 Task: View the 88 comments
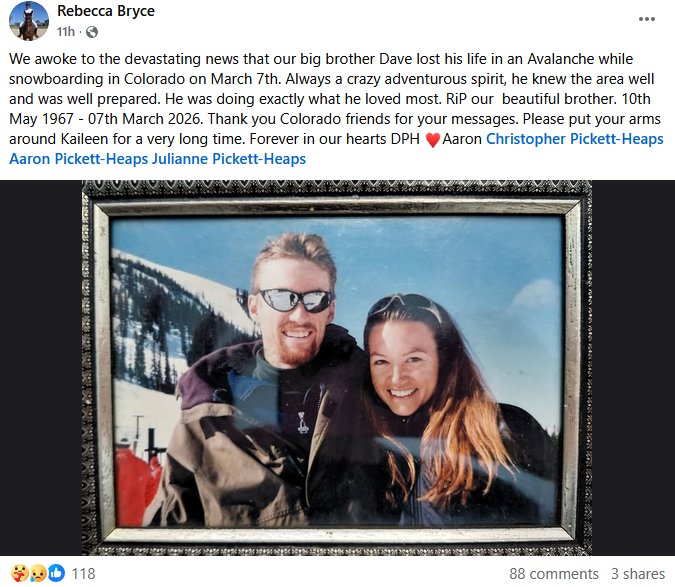pos(554,574)
